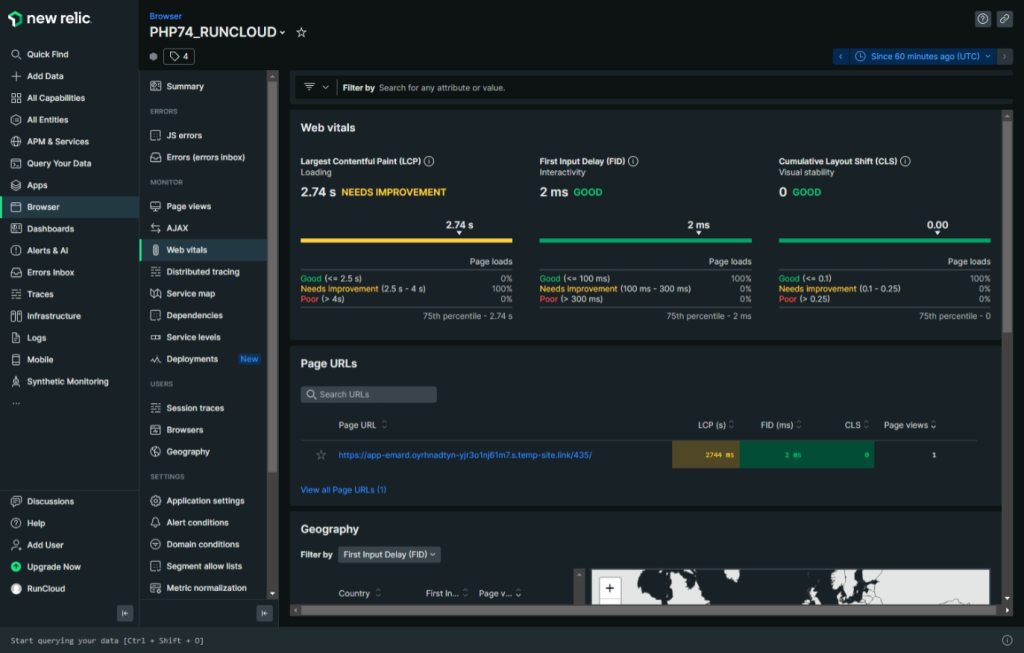The width and height of the screenshot is (1024, 653).
Task: Open the temp-site.link/435 page URL
Action: click(x=465, y=455)
